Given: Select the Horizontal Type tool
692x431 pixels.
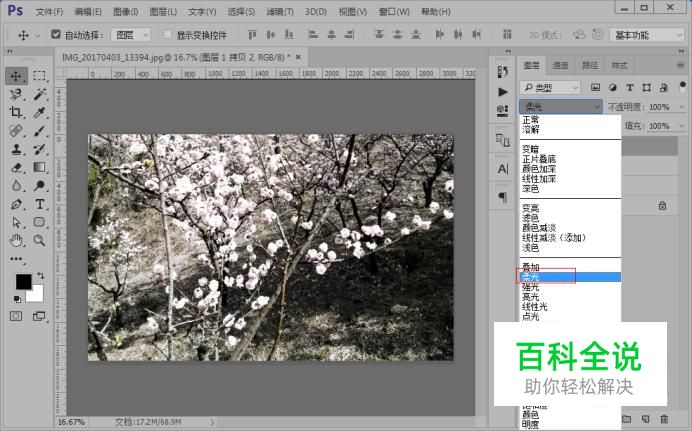Looking at the screenshot, I should tap(39, 204).
